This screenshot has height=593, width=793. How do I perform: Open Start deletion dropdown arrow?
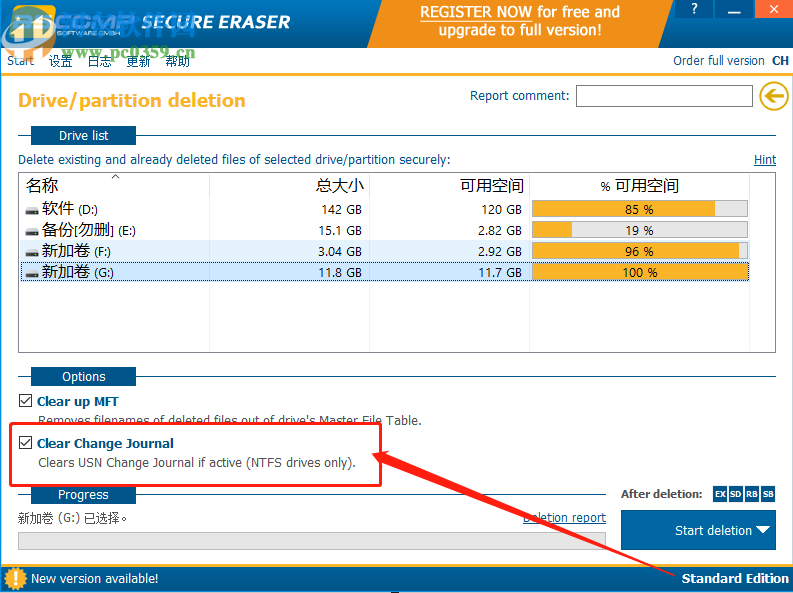click(763, 530)
